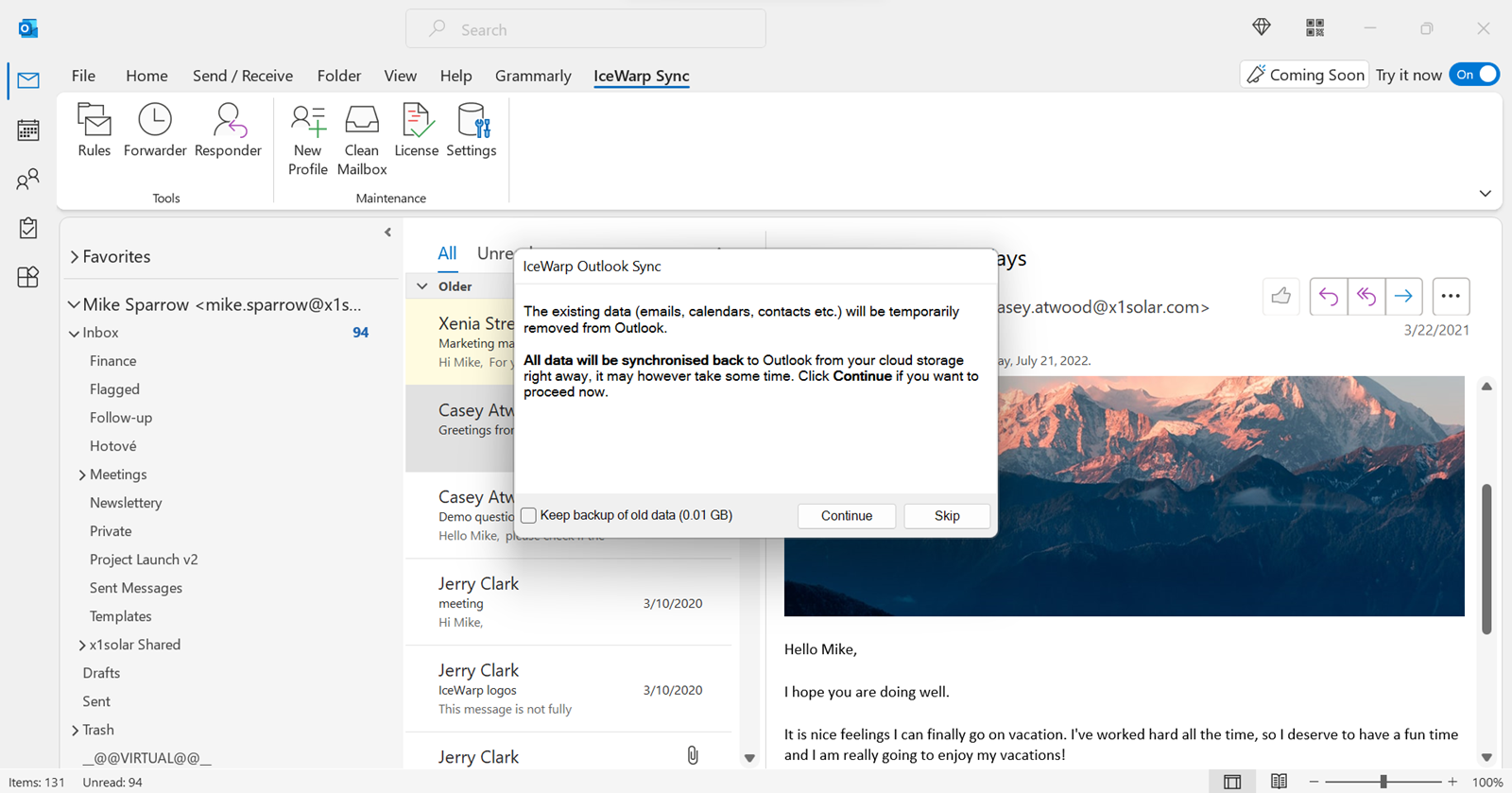Select the Templates folder
This screenshot has width=1512, height=793.
[x=121, y=616]
